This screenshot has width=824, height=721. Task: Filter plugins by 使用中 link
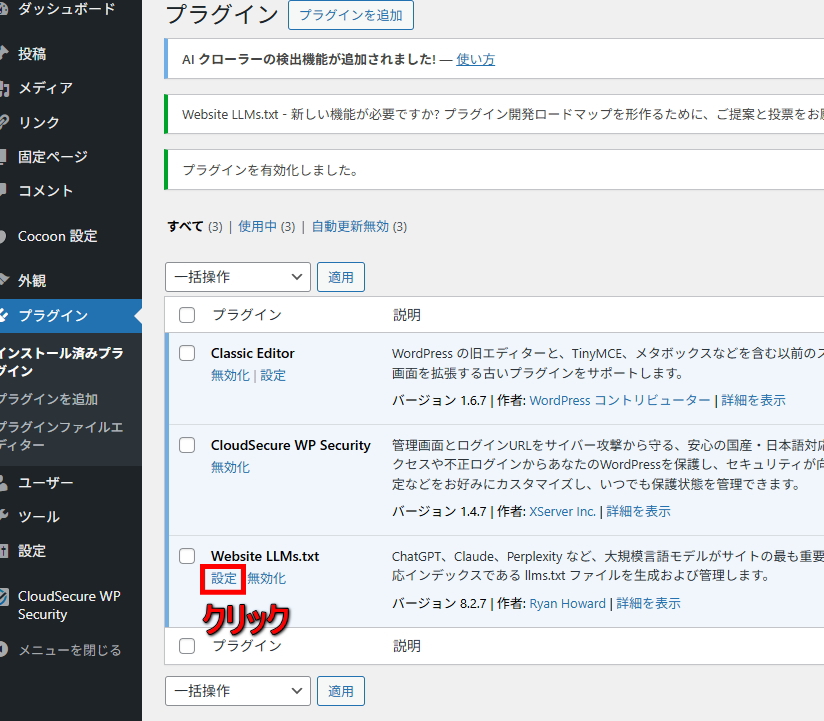coord(257,227)
